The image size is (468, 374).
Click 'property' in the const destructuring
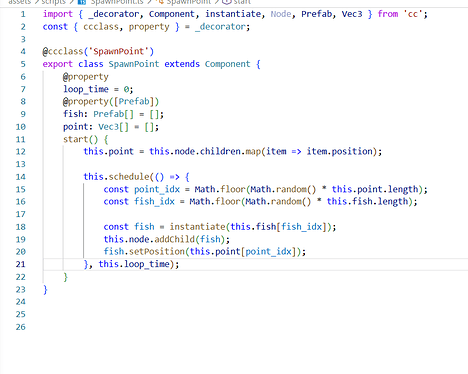click(149, 27)
